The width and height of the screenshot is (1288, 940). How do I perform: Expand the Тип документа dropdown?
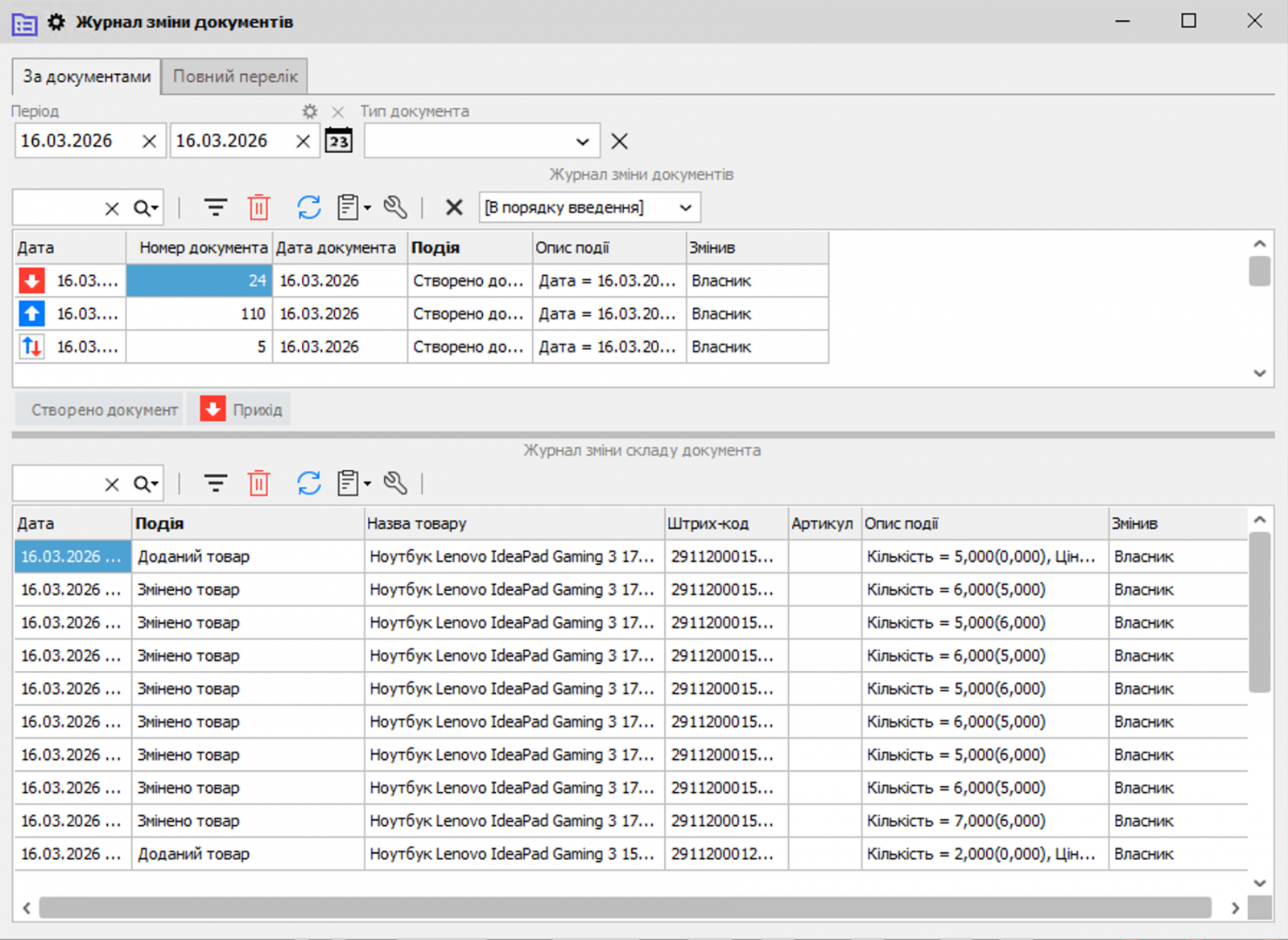[583, 142]
